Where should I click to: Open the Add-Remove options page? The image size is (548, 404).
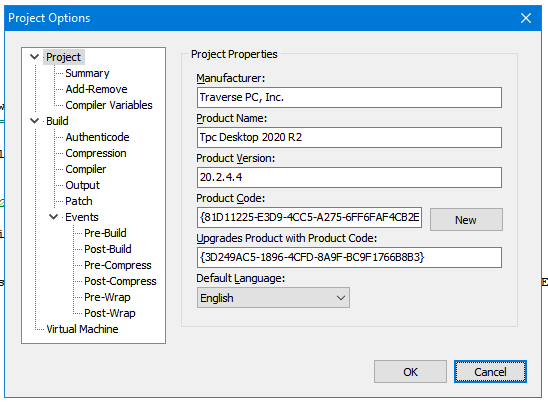click(96, 89)
